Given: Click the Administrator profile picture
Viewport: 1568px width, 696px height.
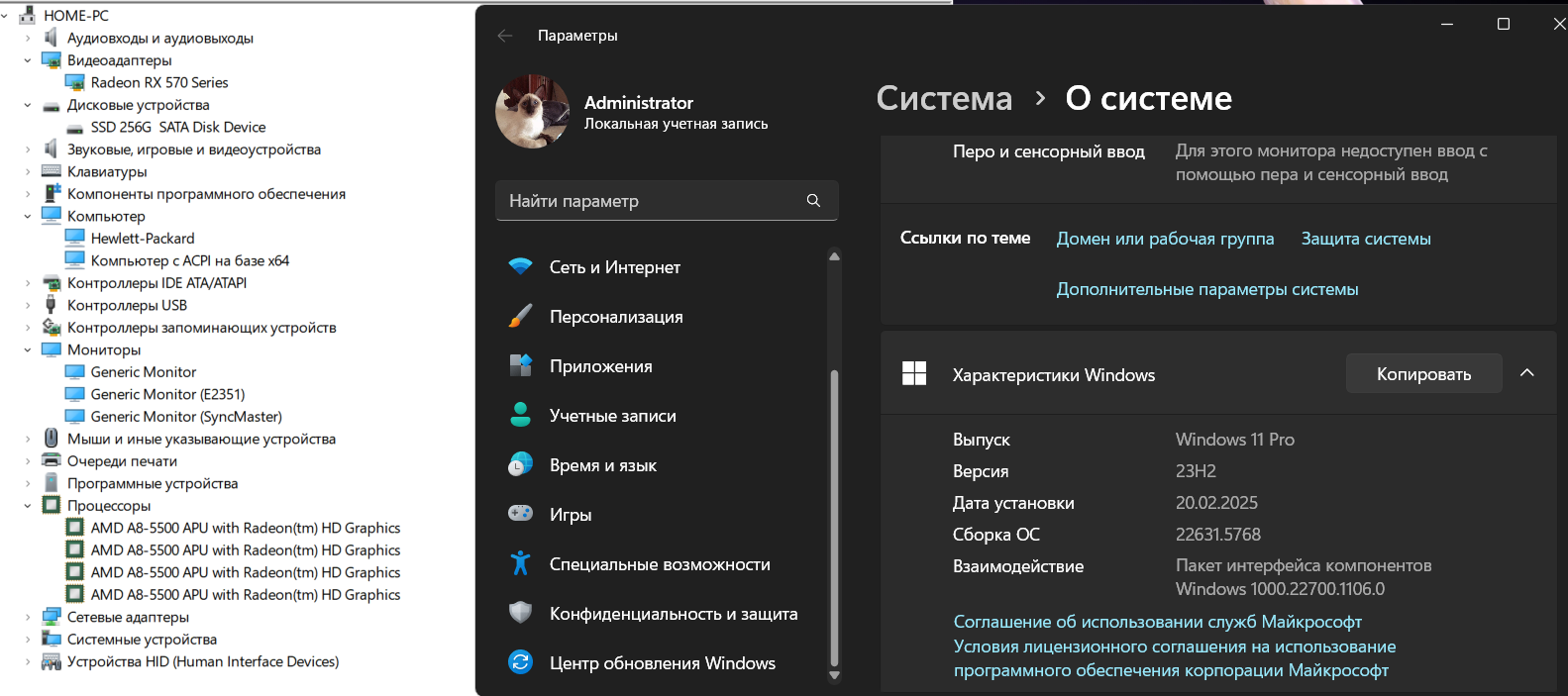Looking at the screenshot, I should (533, 112).
